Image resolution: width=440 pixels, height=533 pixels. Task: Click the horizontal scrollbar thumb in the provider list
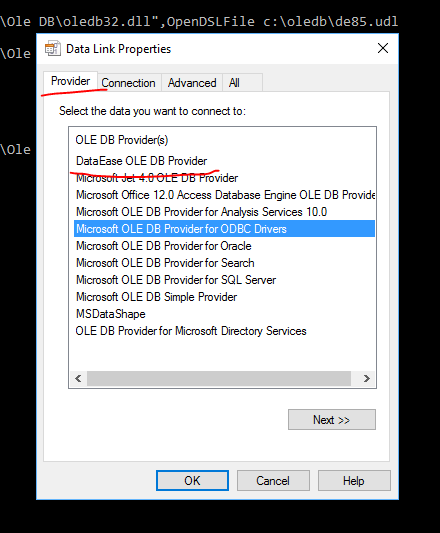point(219,378)
